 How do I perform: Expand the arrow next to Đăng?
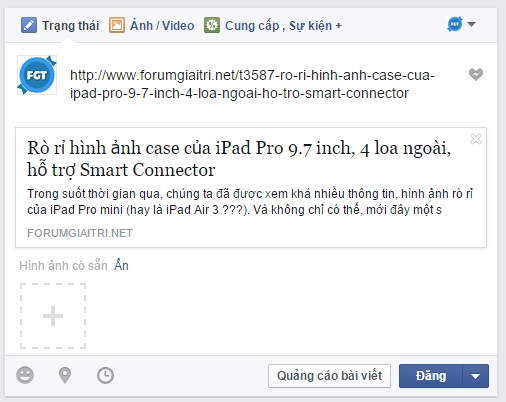(476, 376)
